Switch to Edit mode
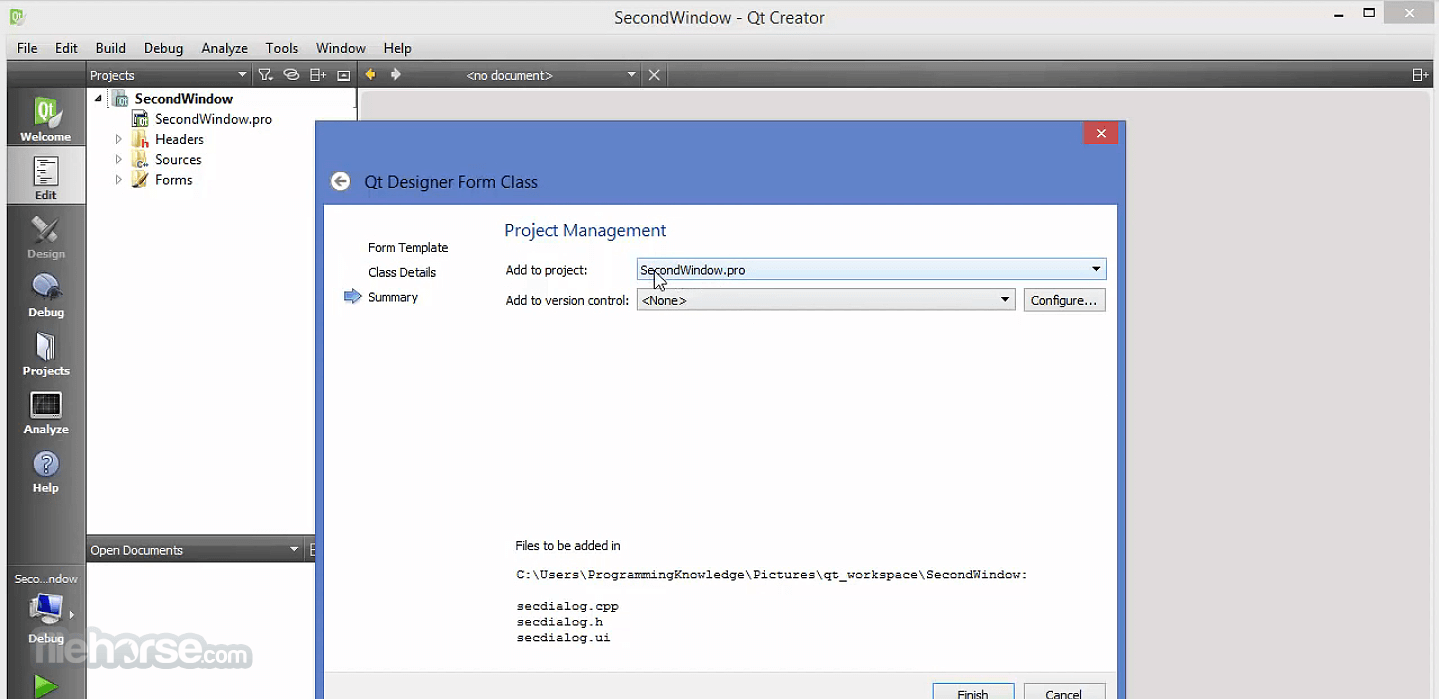 pyautogui.click(x=46, y=177)
